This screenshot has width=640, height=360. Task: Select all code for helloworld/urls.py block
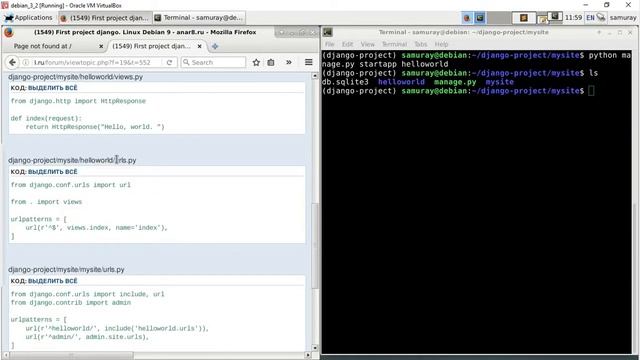point(53,172)
